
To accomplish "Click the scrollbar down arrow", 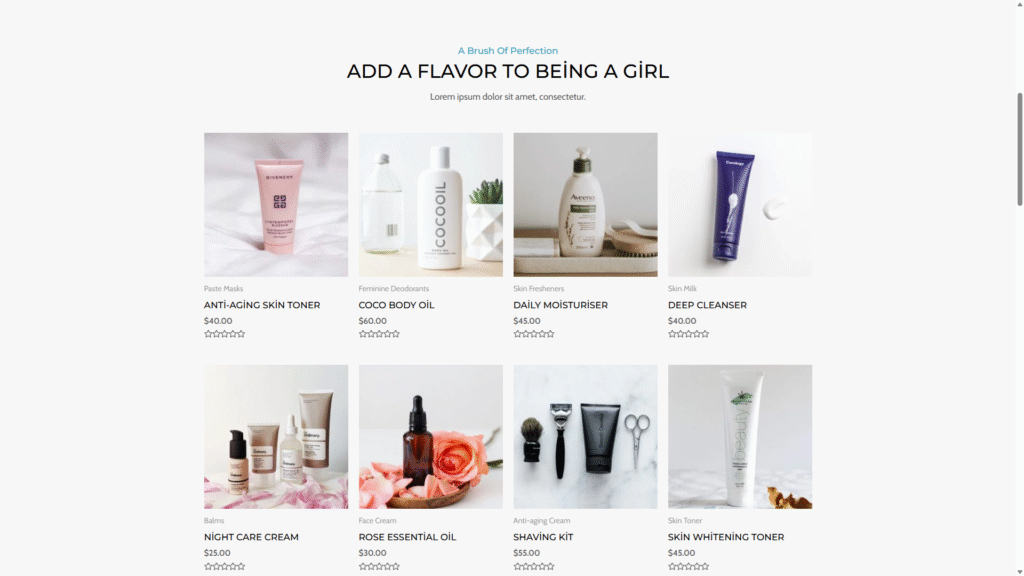I will pyautogui.click(x=1019, y=571).
